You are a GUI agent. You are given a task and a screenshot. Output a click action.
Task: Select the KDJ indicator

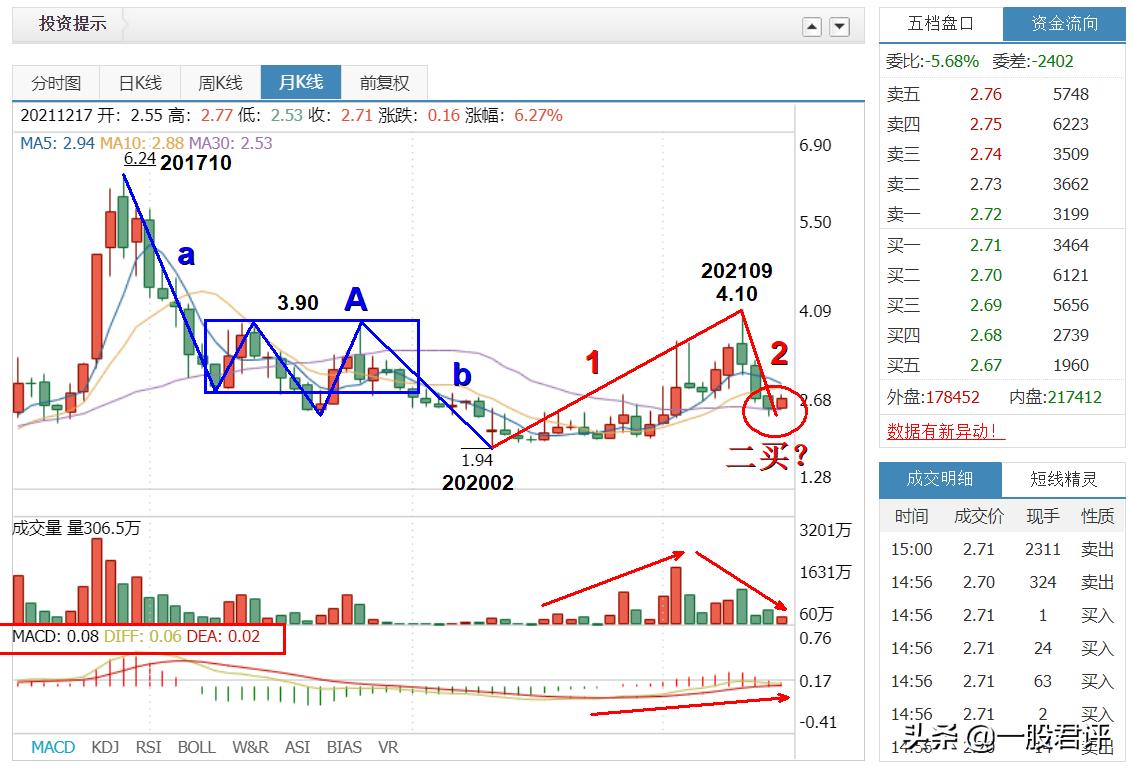click(105, 747)
